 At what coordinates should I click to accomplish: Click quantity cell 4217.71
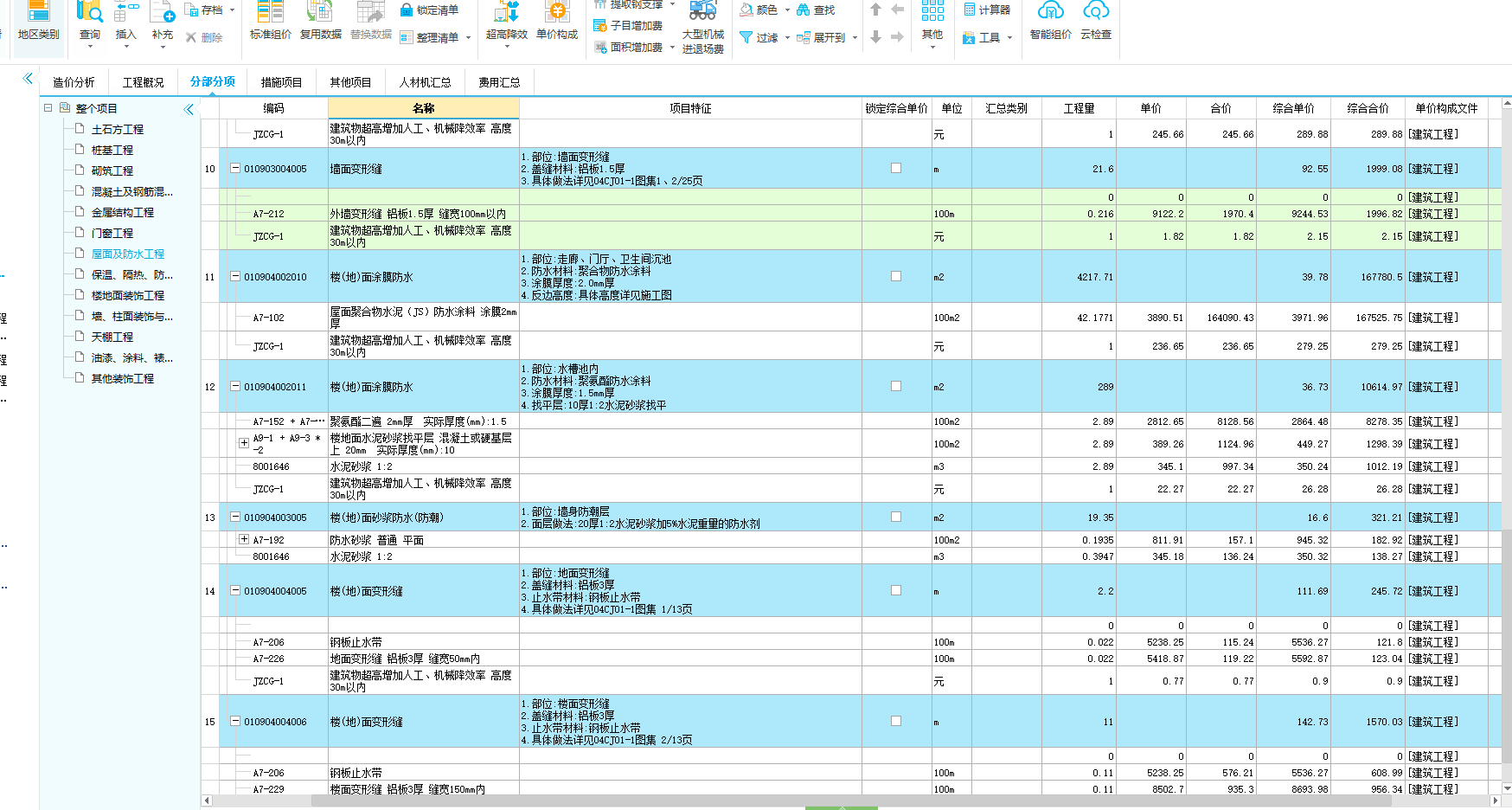(1079, 277)
